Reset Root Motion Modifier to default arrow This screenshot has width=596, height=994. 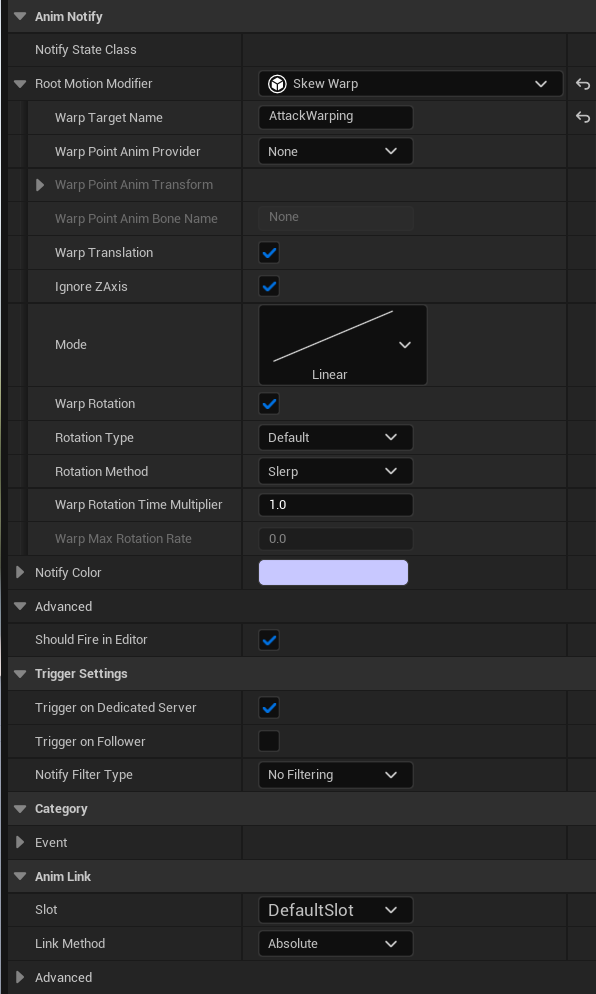tap(583, 84)
